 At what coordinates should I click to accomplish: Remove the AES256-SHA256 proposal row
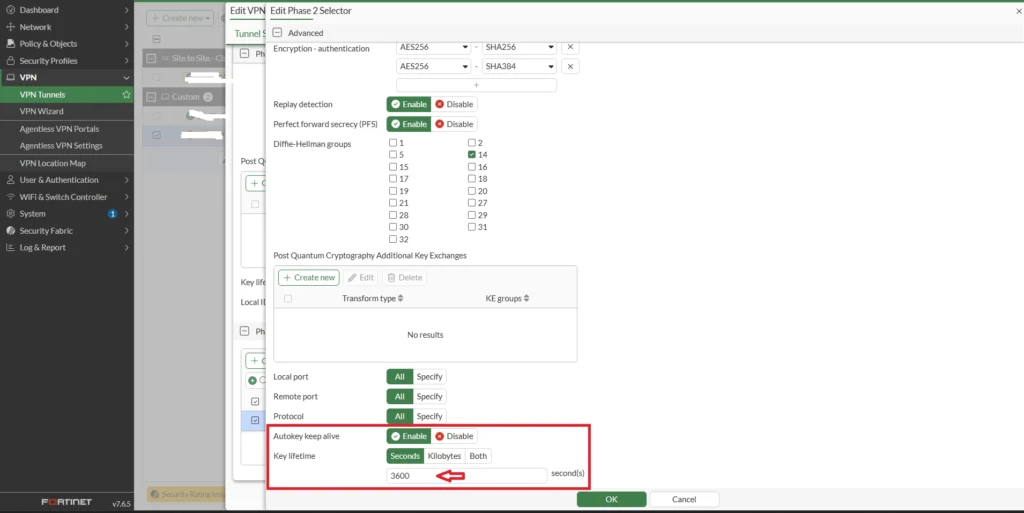(x=570, y=47)
